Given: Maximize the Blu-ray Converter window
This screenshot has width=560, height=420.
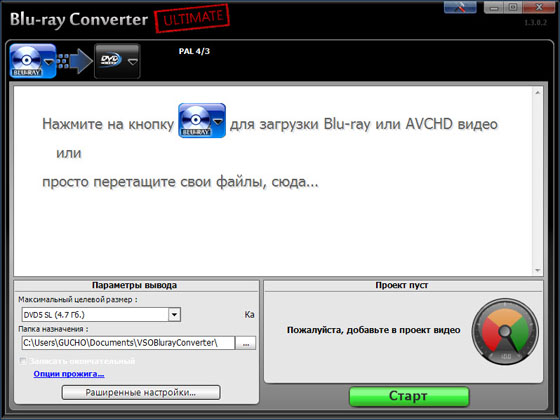Looking at the screenshot, I should point(513,7).
